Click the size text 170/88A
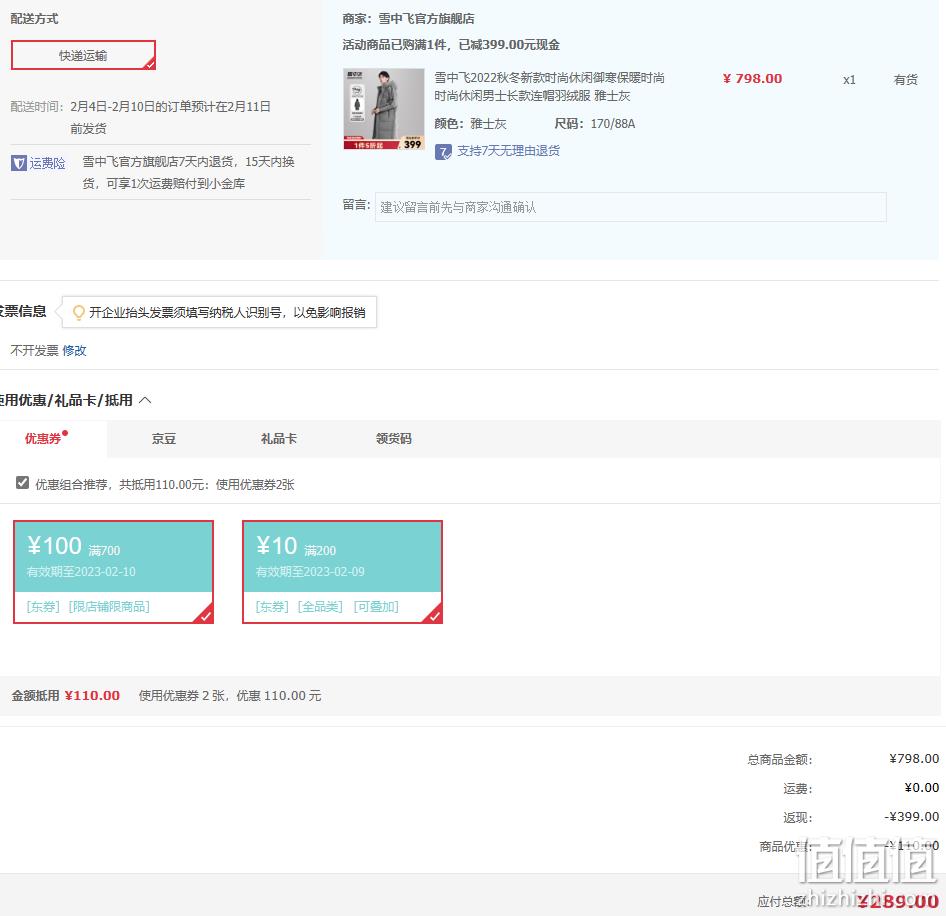Image resolution: width=946 pixels, height=916 pixels. coord(612,124)
